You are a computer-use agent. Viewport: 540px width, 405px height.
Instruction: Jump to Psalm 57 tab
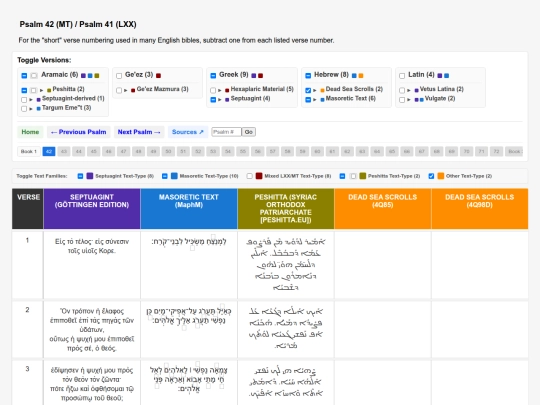(x=272, y=151)
